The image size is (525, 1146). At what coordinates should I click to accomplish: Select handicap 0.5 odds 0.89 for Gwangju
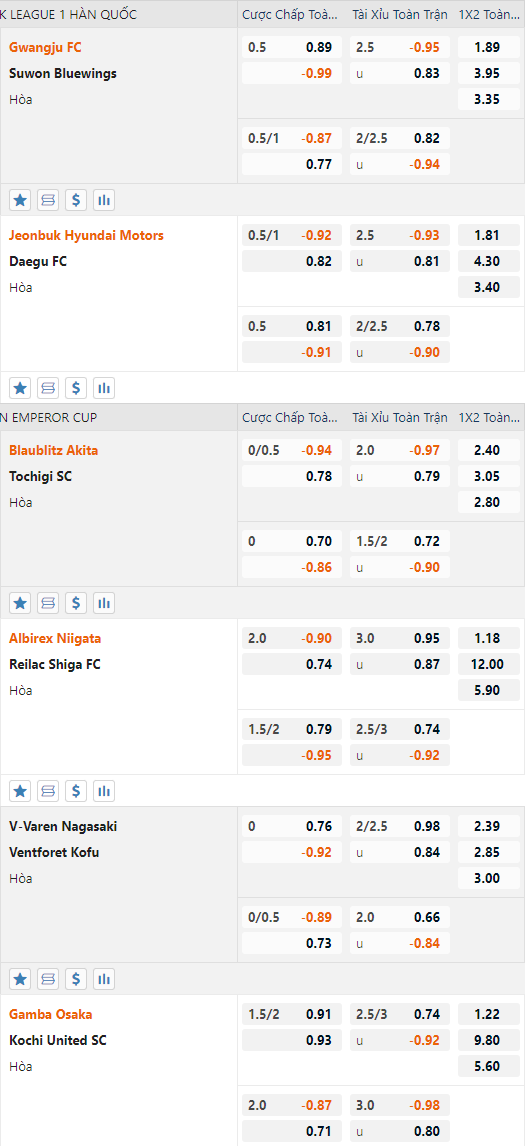coord(292,48)
